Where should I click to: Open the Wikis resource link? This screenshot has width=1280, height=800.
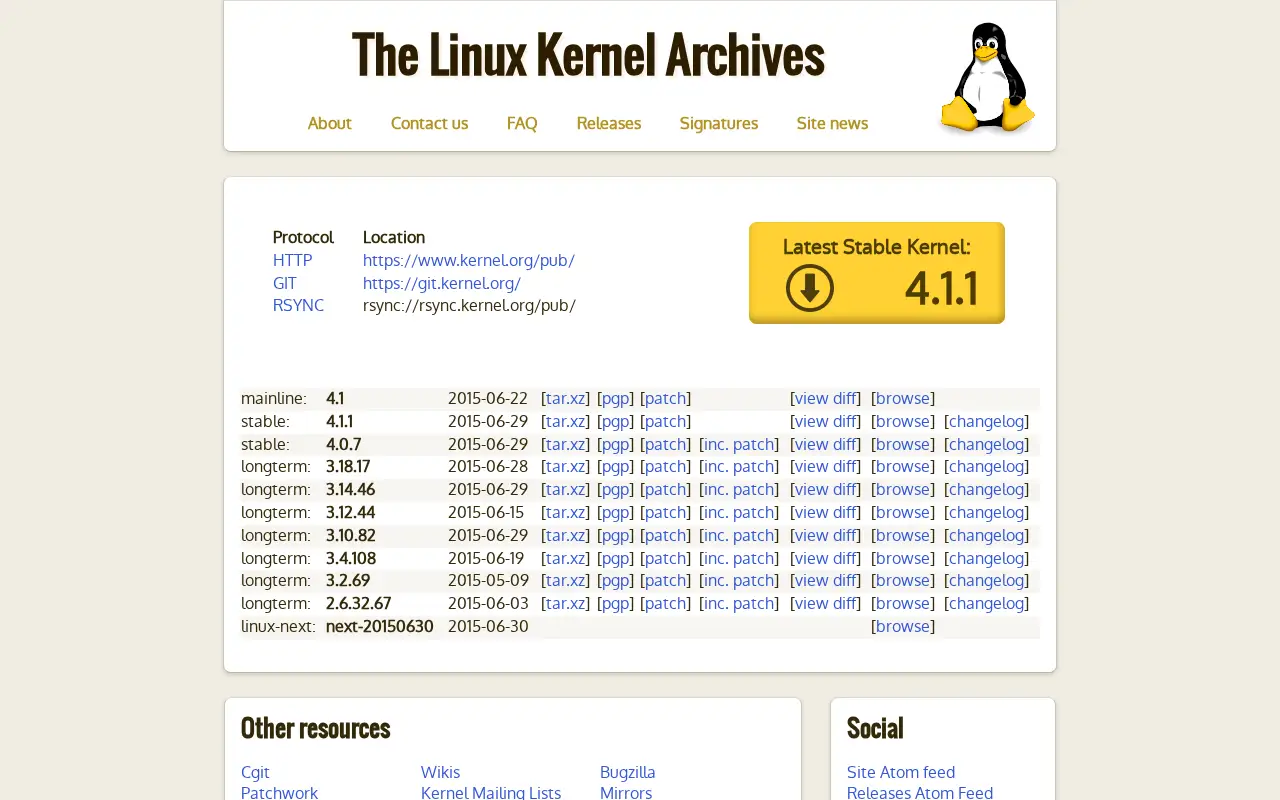[440, 772]
